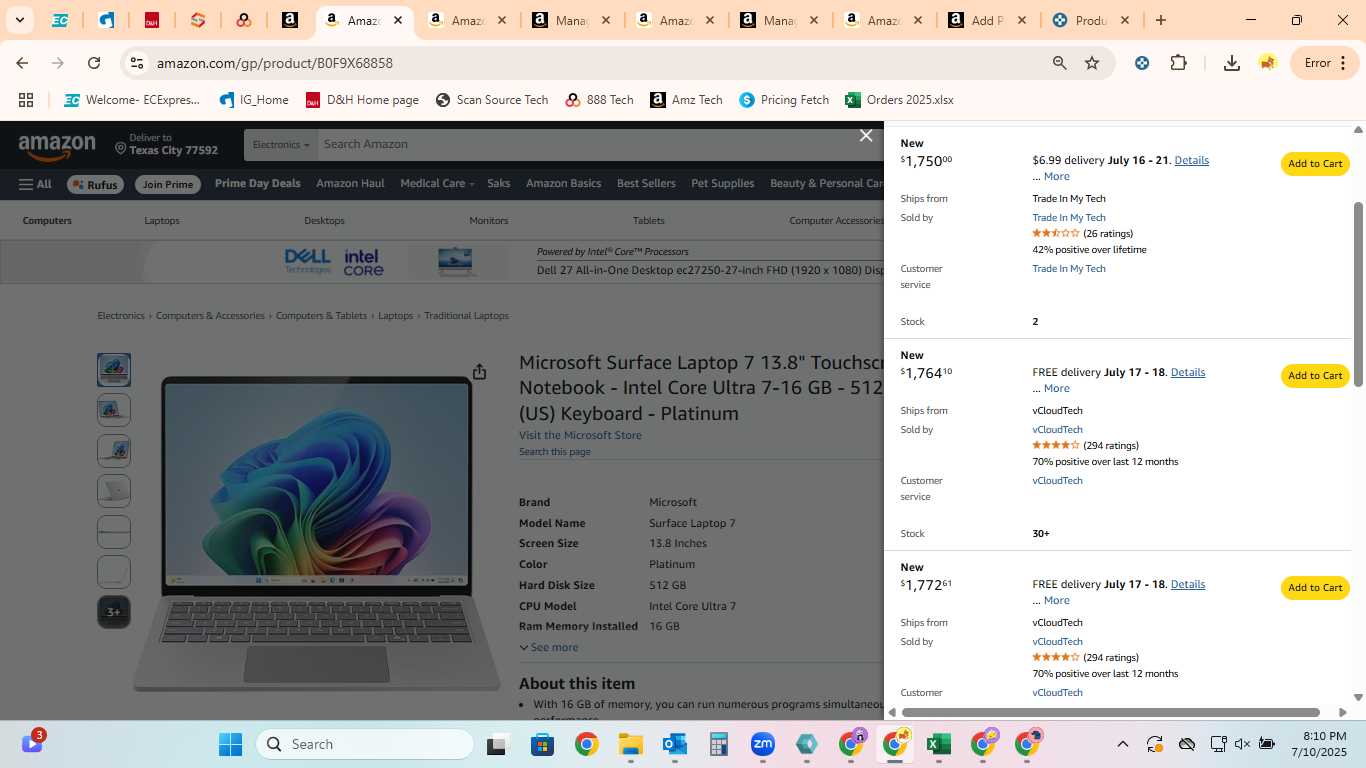Select the second product thumbnail

114,410
